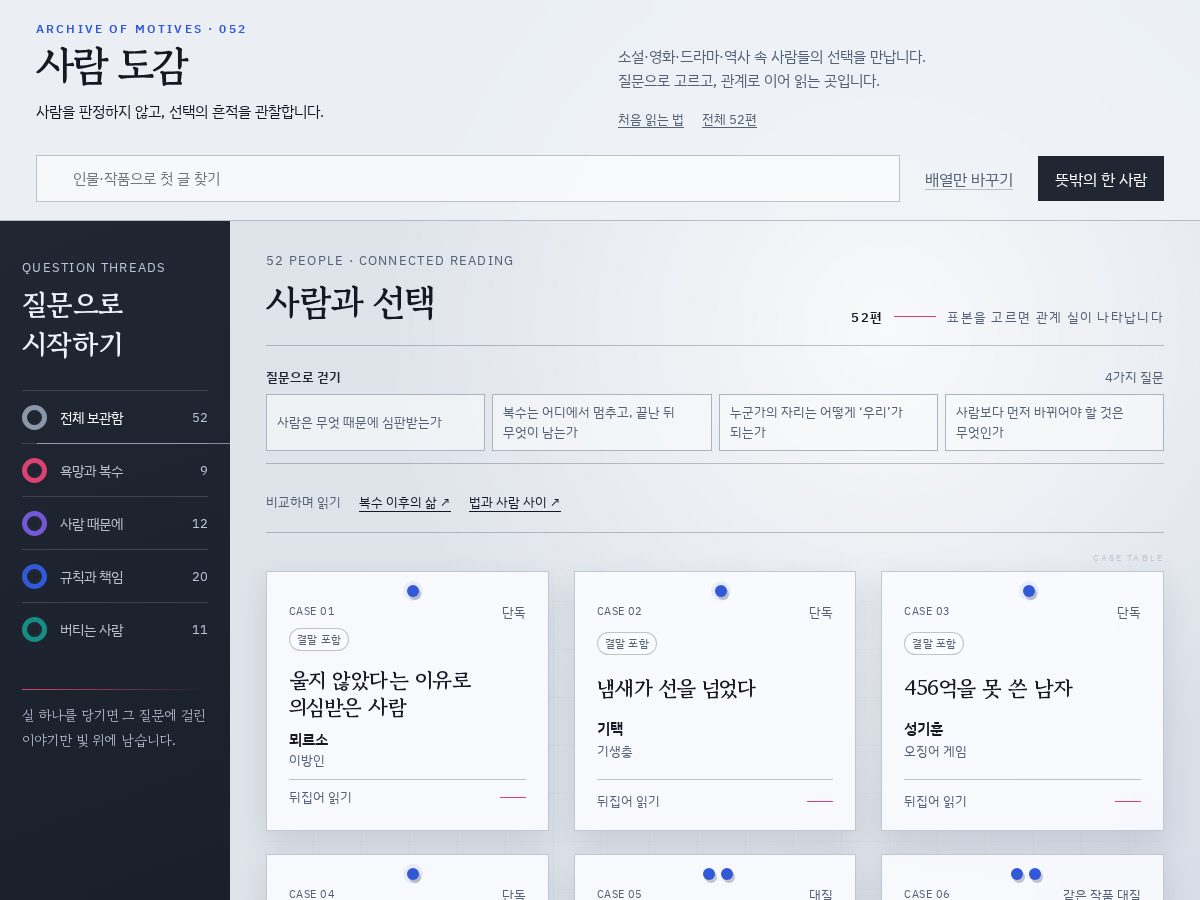Click the 52편 count next to the heading
The width and height of the screenshot is (1200, 900).
point(866,317)
